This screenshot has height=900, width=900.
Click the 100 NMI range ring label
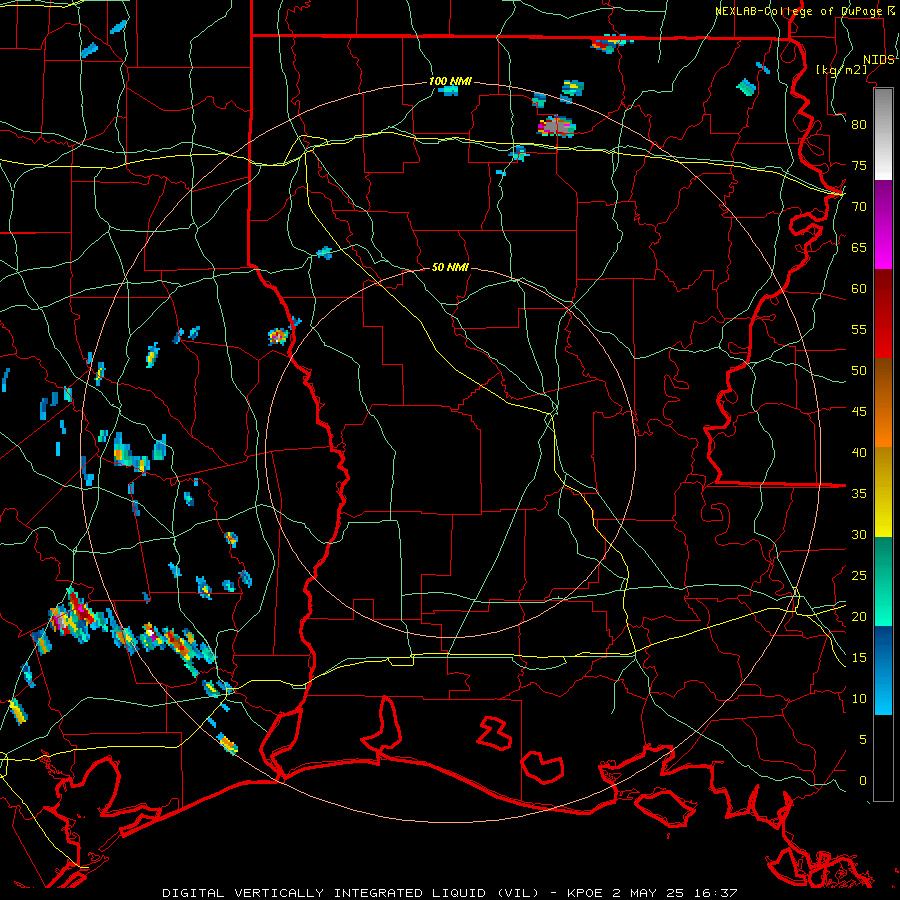[x=450, y=81]
